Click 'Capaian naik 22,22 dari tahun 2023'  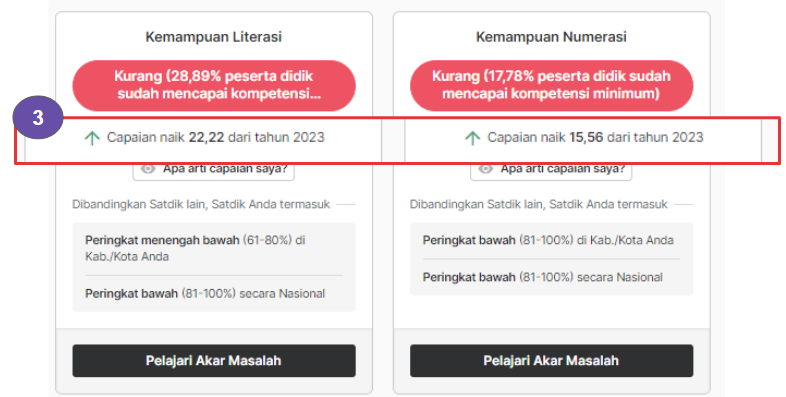[x=216, y=137]
